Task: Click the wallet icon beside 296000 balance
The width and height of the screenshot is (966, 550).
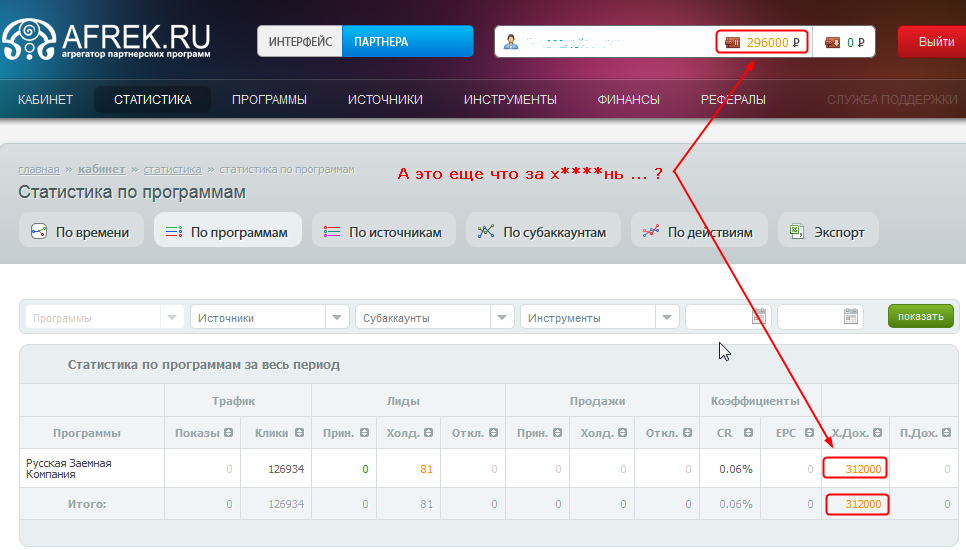Action: [733, 42]
